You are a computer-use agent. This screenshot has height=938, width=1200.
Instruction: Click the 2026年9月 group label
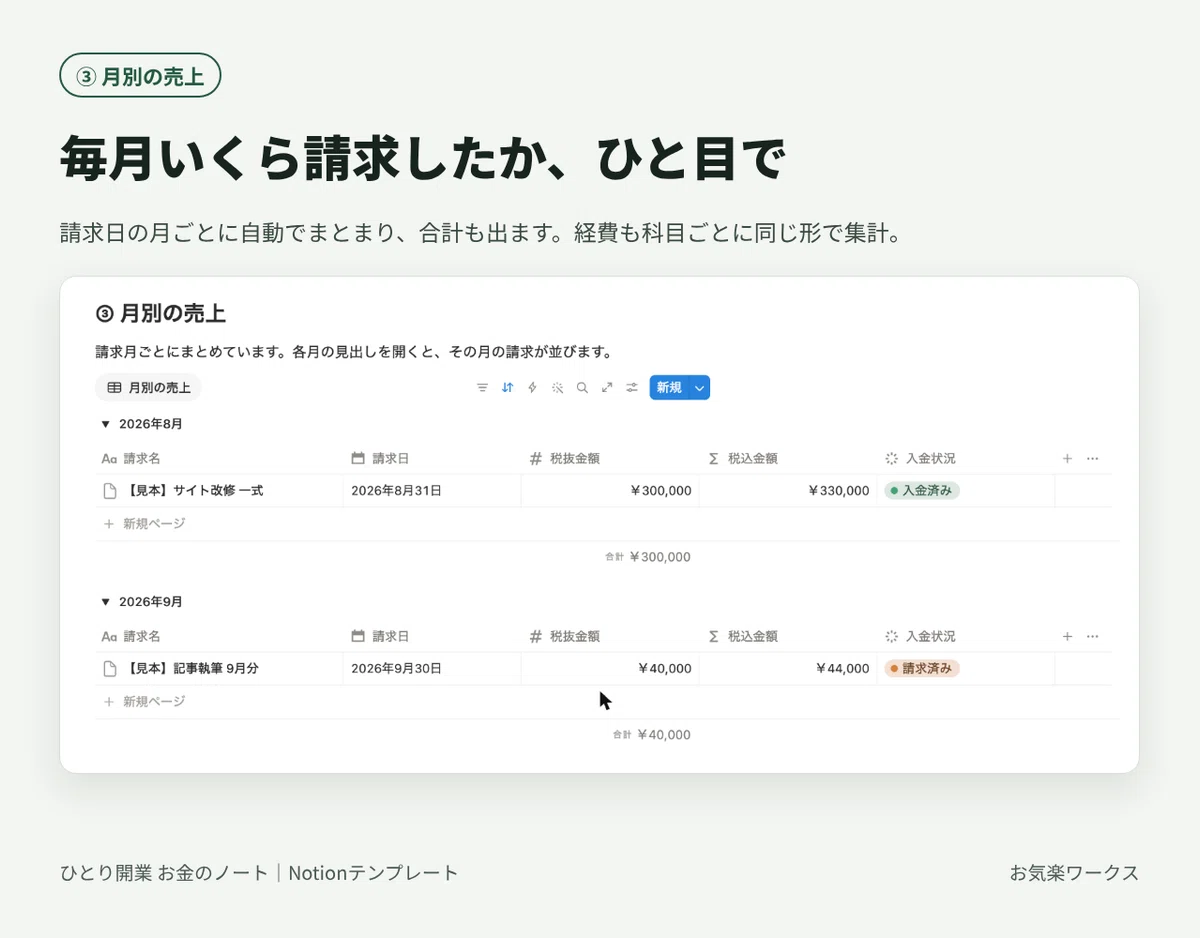click(150, 602)
